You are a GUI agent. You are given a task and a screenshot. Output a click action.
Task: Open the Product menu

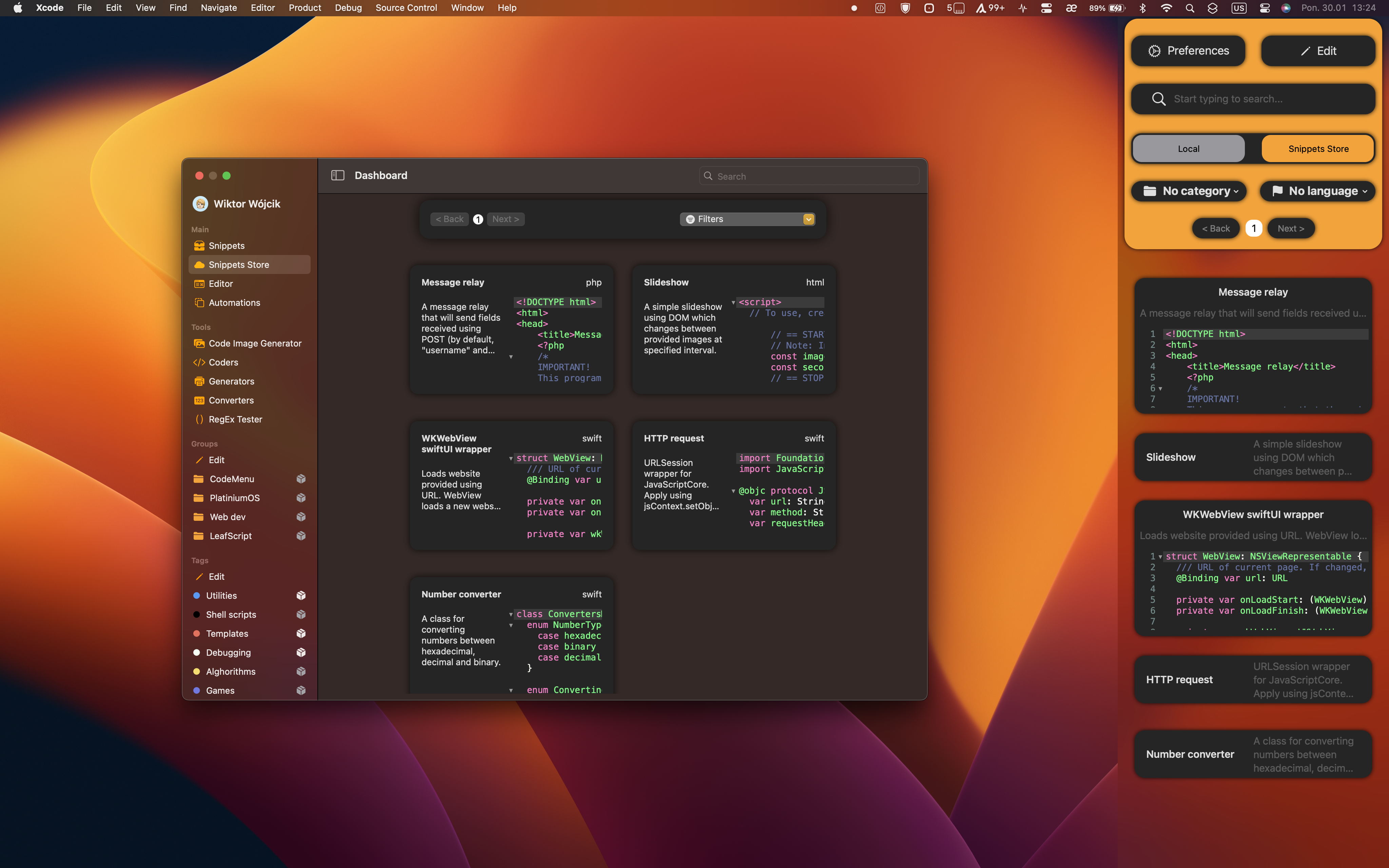coord(304,8)
